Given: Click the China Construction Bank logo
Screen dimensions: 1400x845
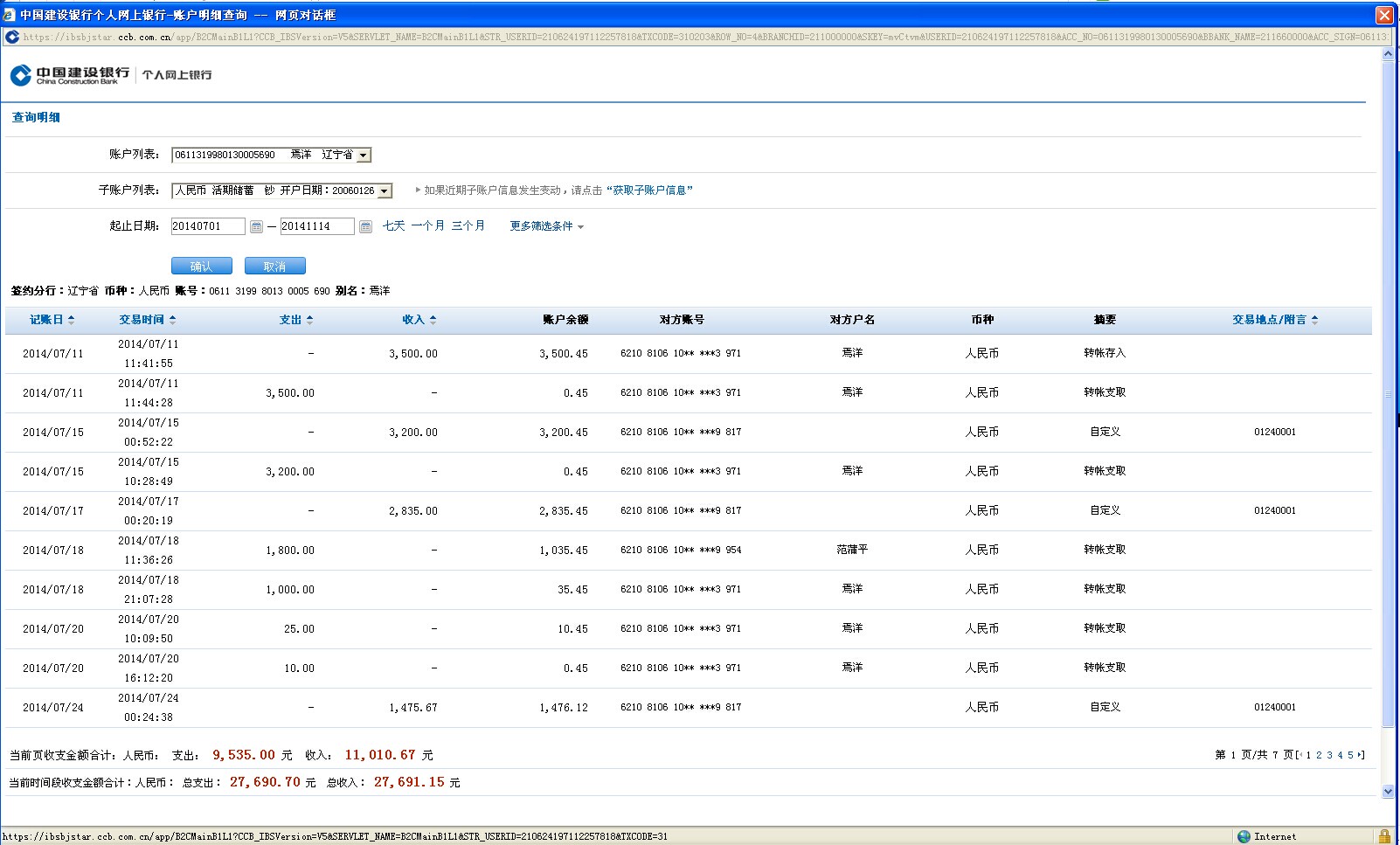Looking at the screenshot, I should click(70, 75).
